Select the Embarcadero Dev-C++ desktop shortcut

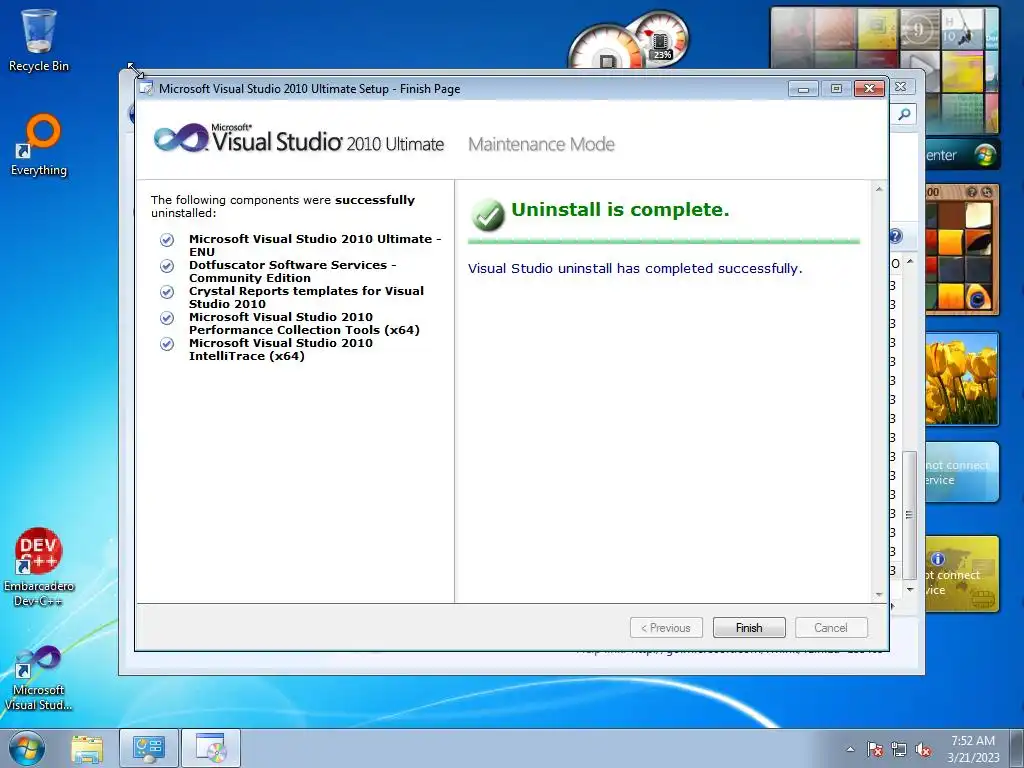tap(39, 568)
